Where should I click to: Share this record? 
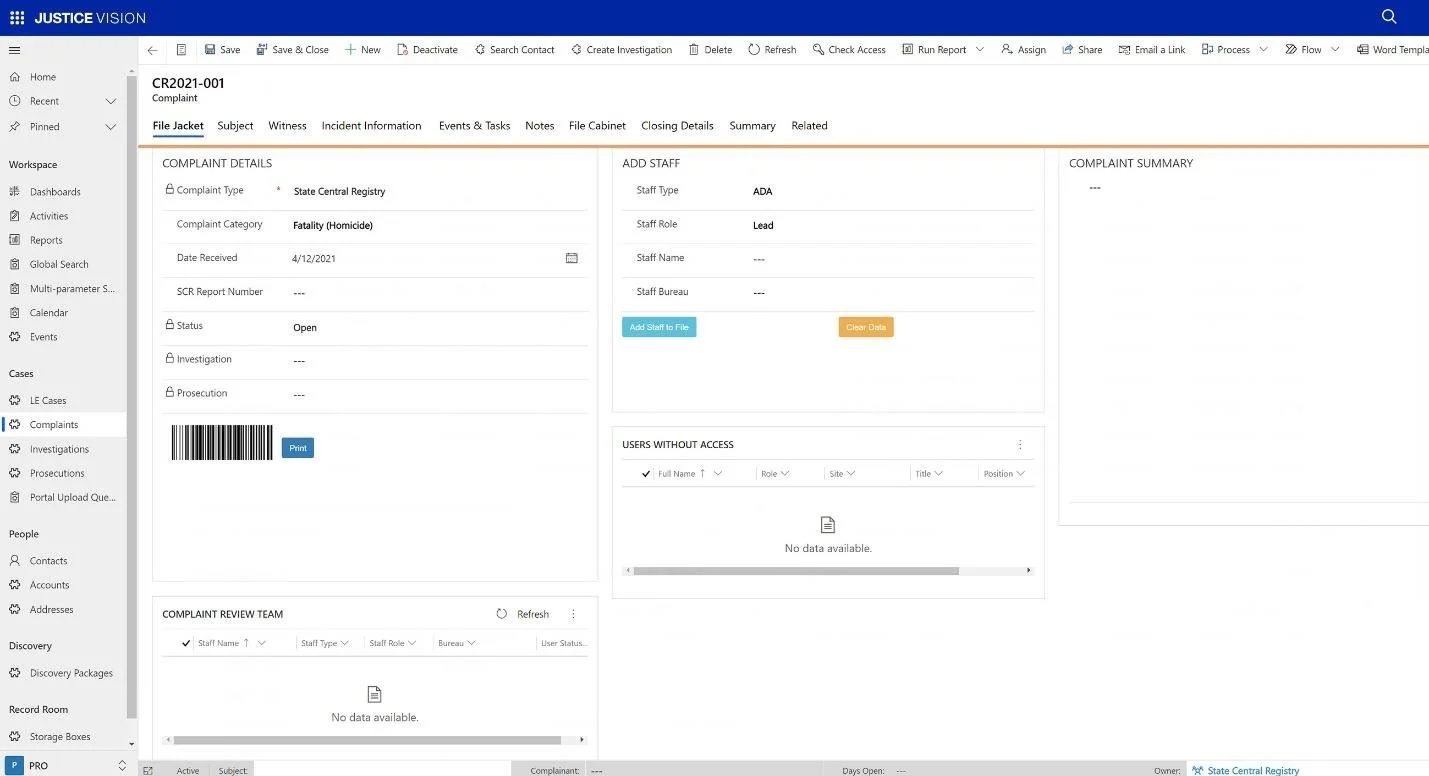click(x=1082, y=50)
